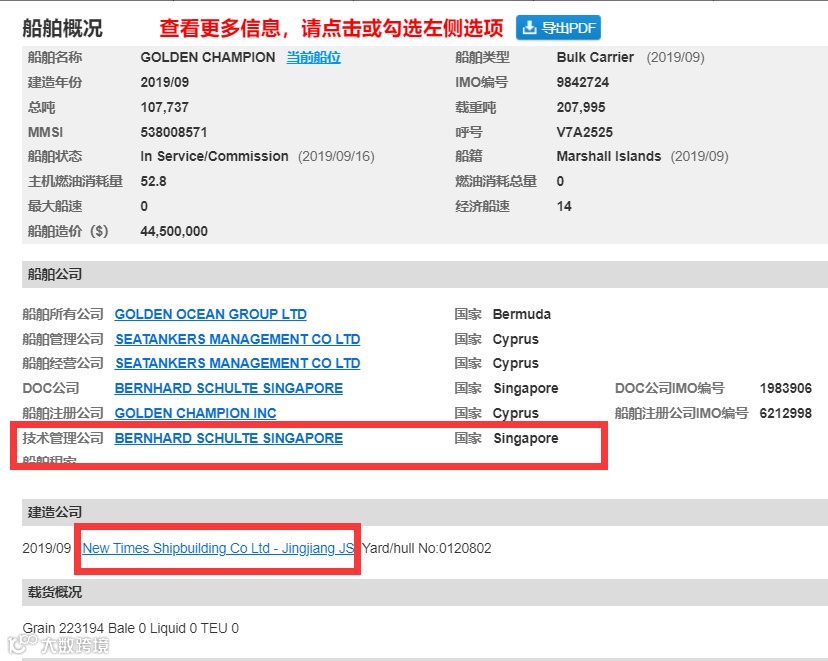
Task: Select flag Marshall Islands text
Action: pos(609,156)
